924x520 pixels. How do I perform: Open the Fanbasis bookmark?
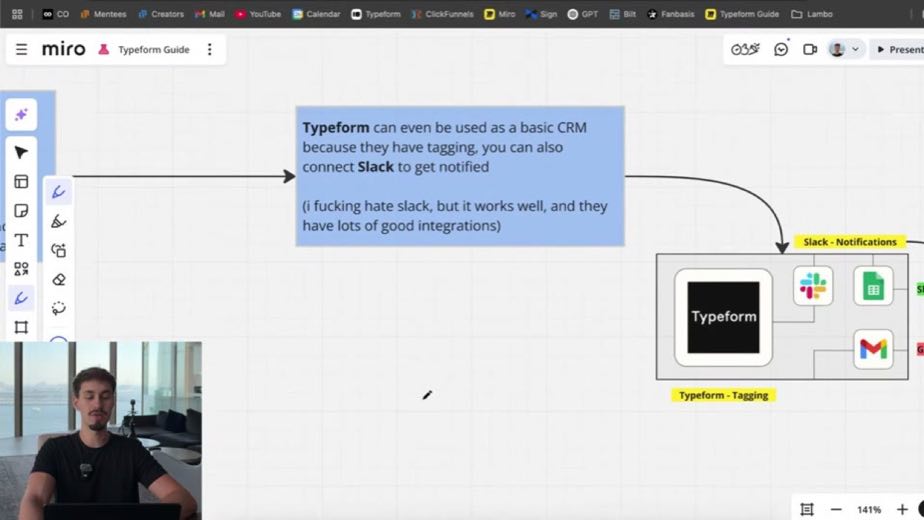[671, 14]
